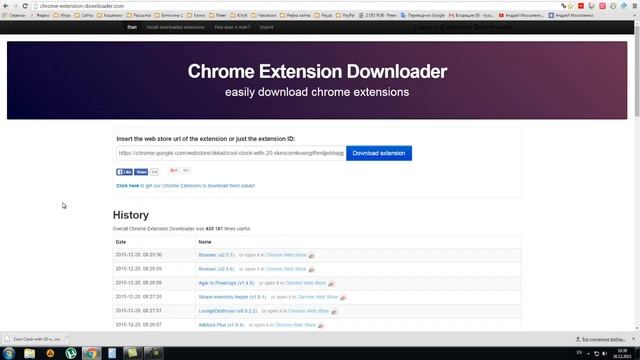The height and width of the screenshot is (360, 640).
Task: Close the downloads bar with X
Action: 634,339
